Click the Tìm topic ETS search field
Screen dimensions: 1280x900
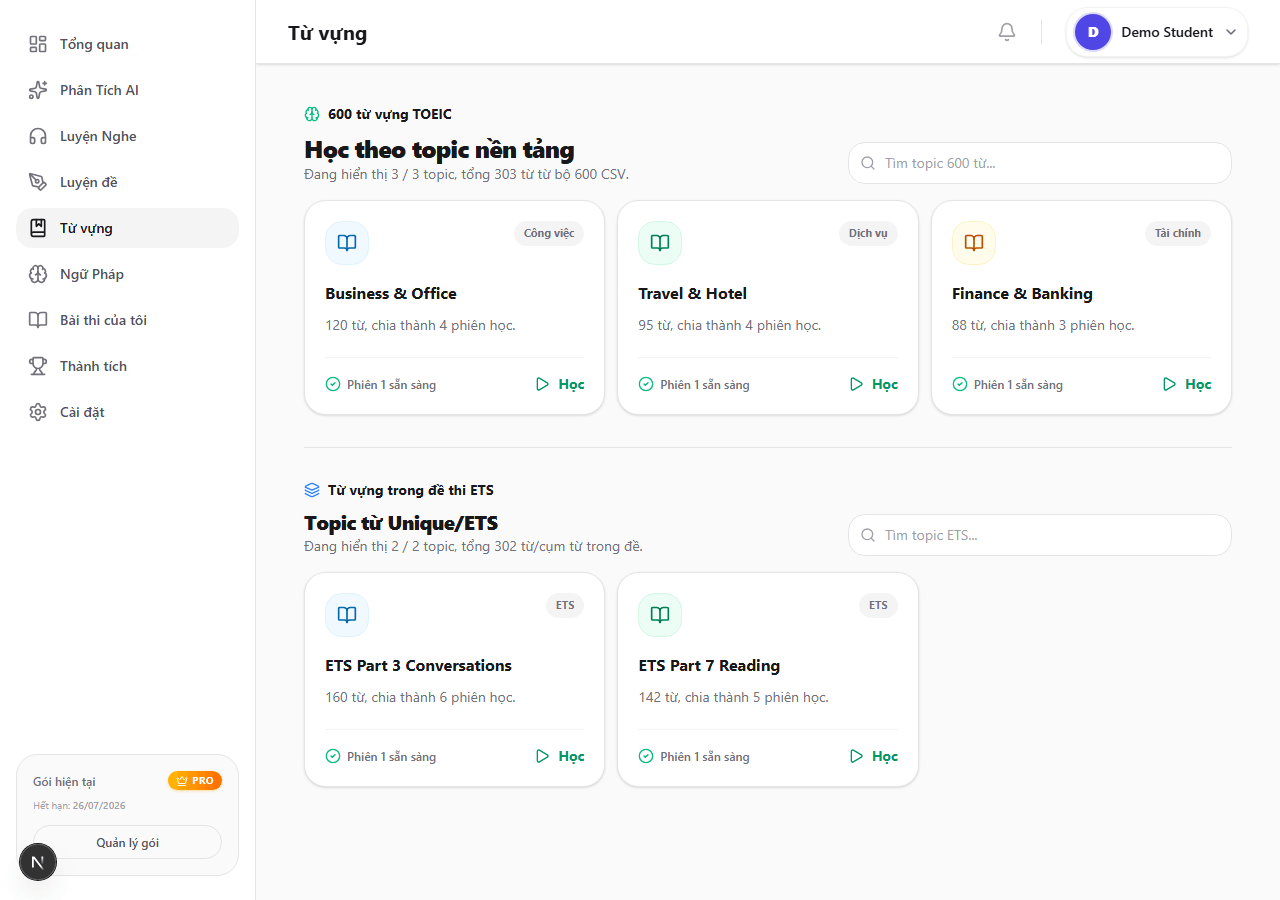point(1040,535)
